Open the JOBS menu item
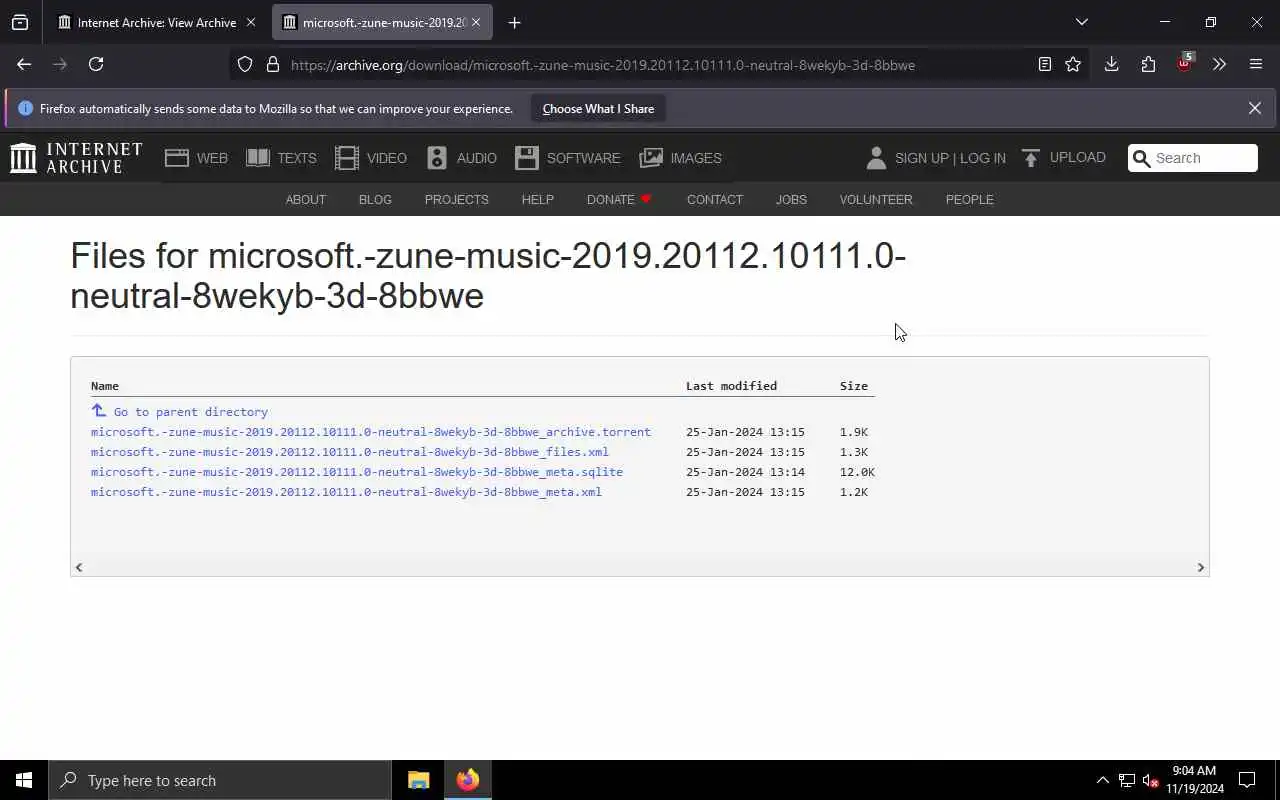This screenshot has height=800, width=1280. [791, 200]
